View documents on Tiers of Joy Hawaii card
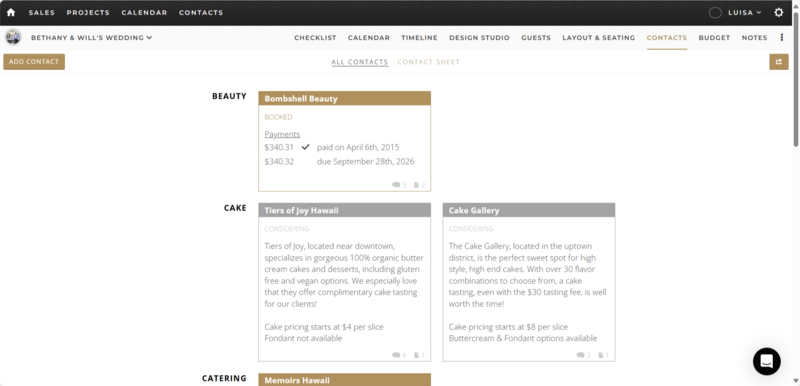This screenshot has height=386, width=800. (x=419, y=355)
